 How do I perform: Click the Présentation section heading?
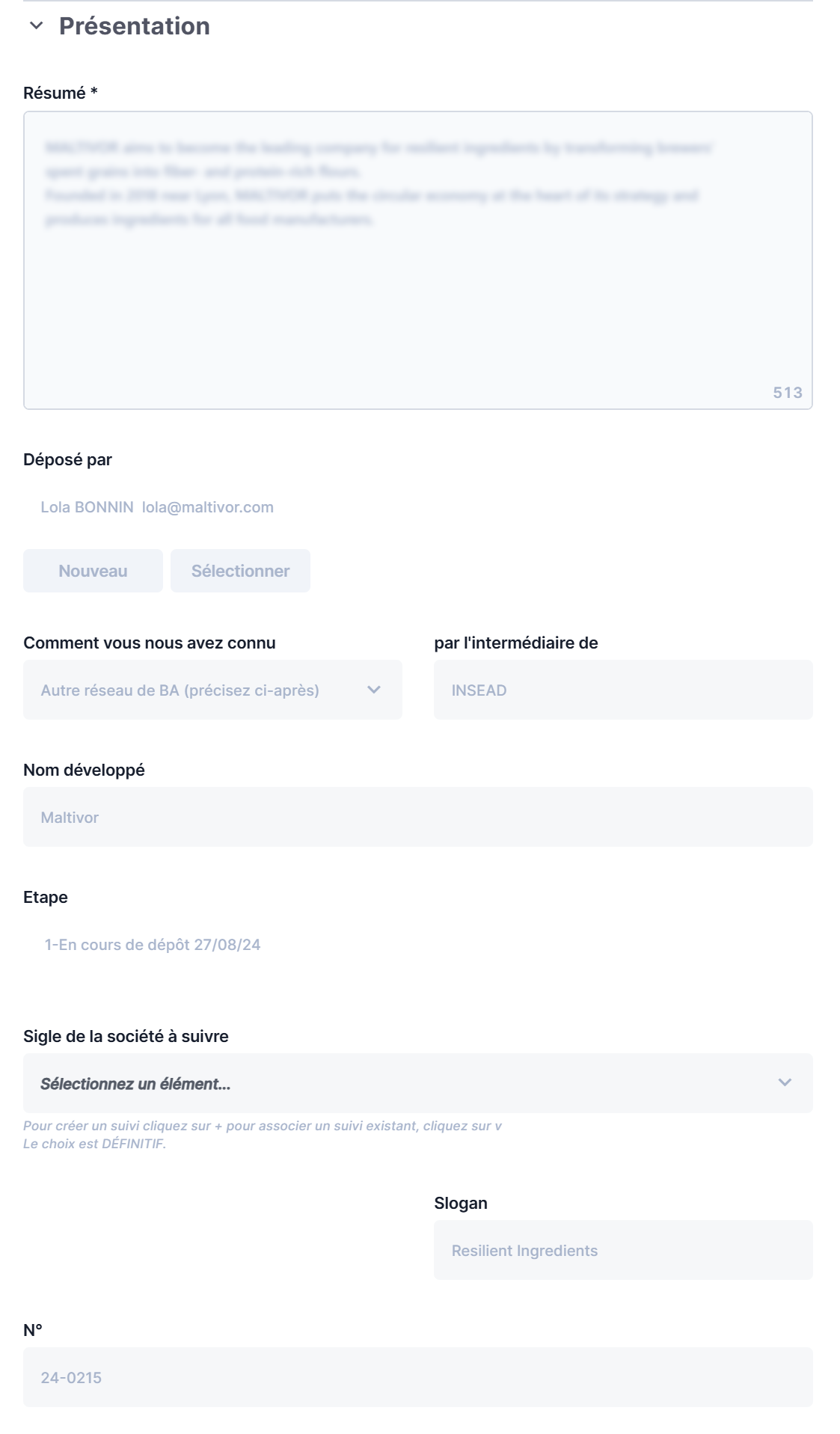[135, 26]
